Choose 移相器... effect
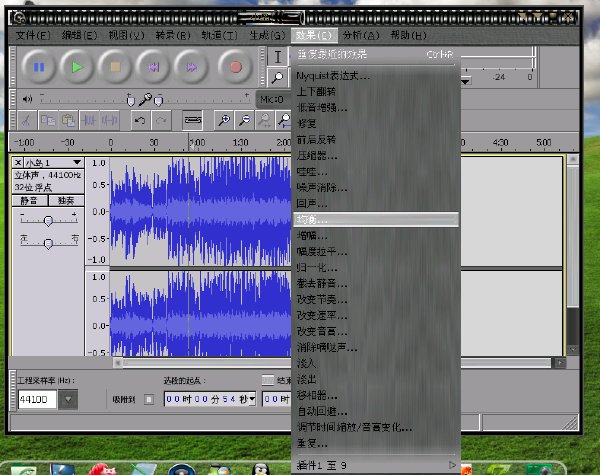The image size is (600, 475). click(x=376, y=395)
